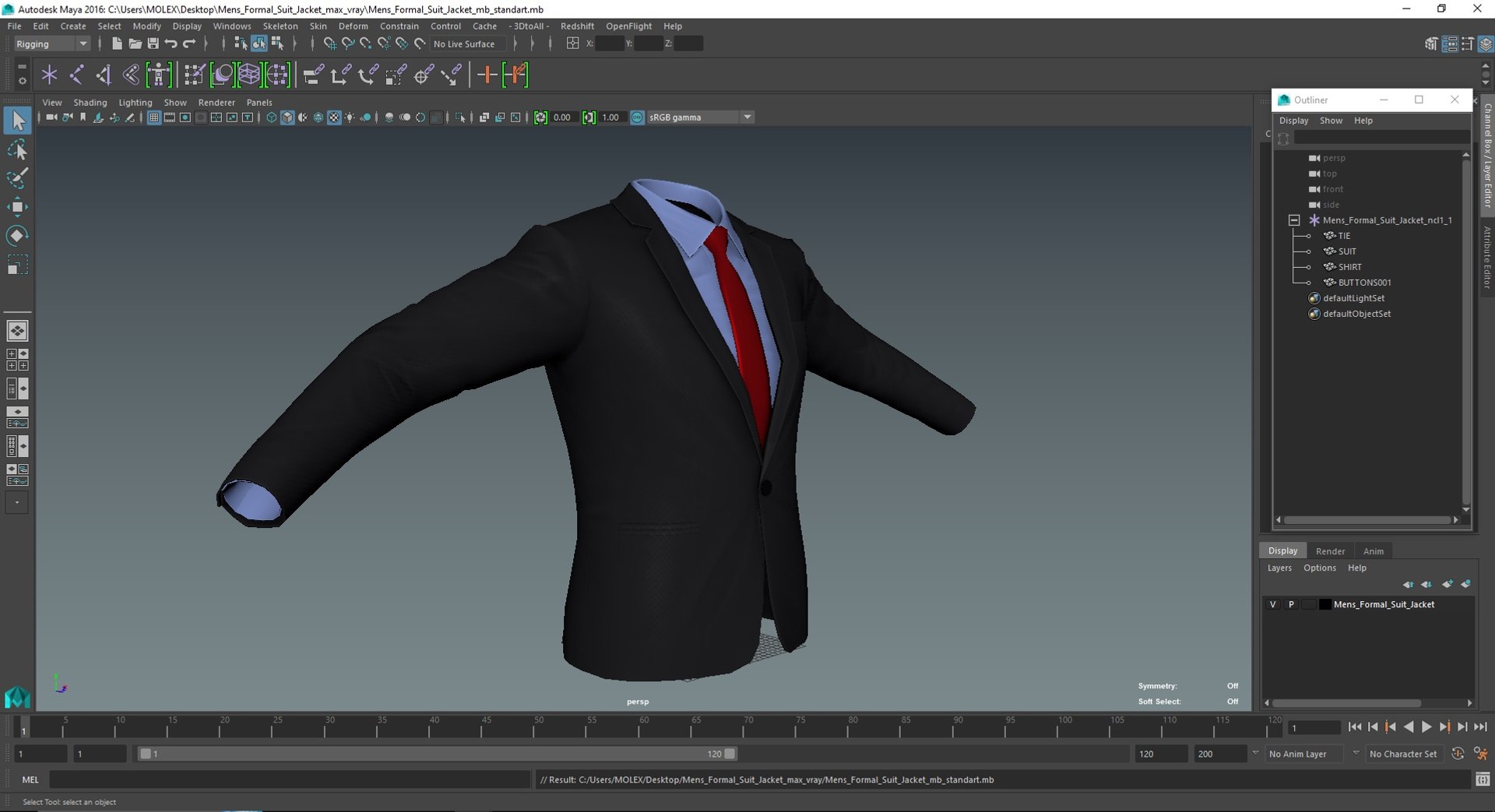Open the Outliner Show menu
1495x812 pixels.
(1331, 121)
